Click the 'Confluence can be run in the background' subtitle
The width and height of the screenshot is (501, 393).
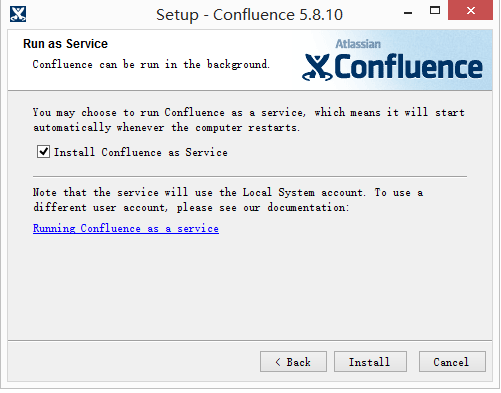(x=151, y=64)
